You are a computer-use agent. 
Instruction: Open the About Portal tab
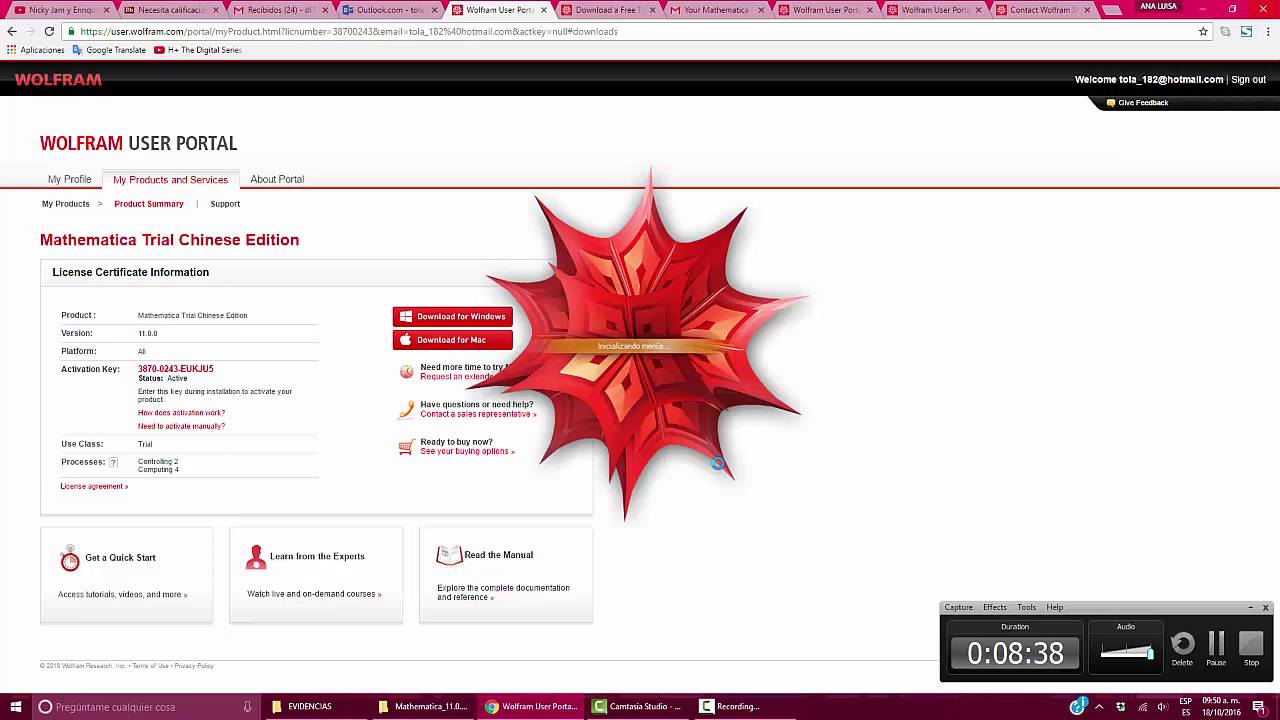pyautogui.click(x=277, y=179)
